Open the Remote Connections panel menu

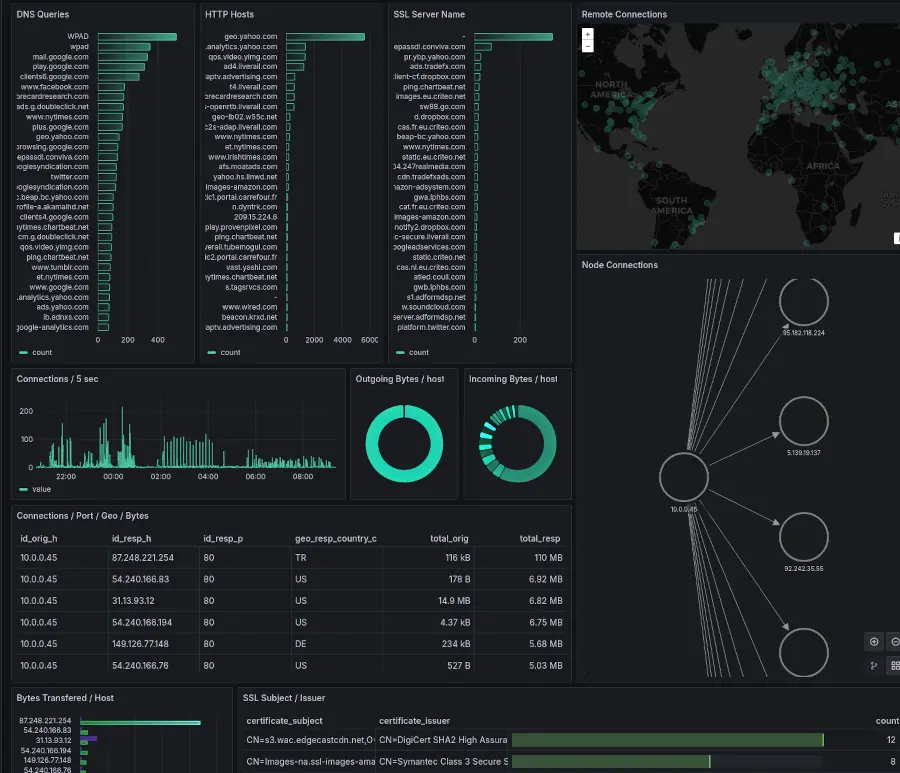[625, 14]
